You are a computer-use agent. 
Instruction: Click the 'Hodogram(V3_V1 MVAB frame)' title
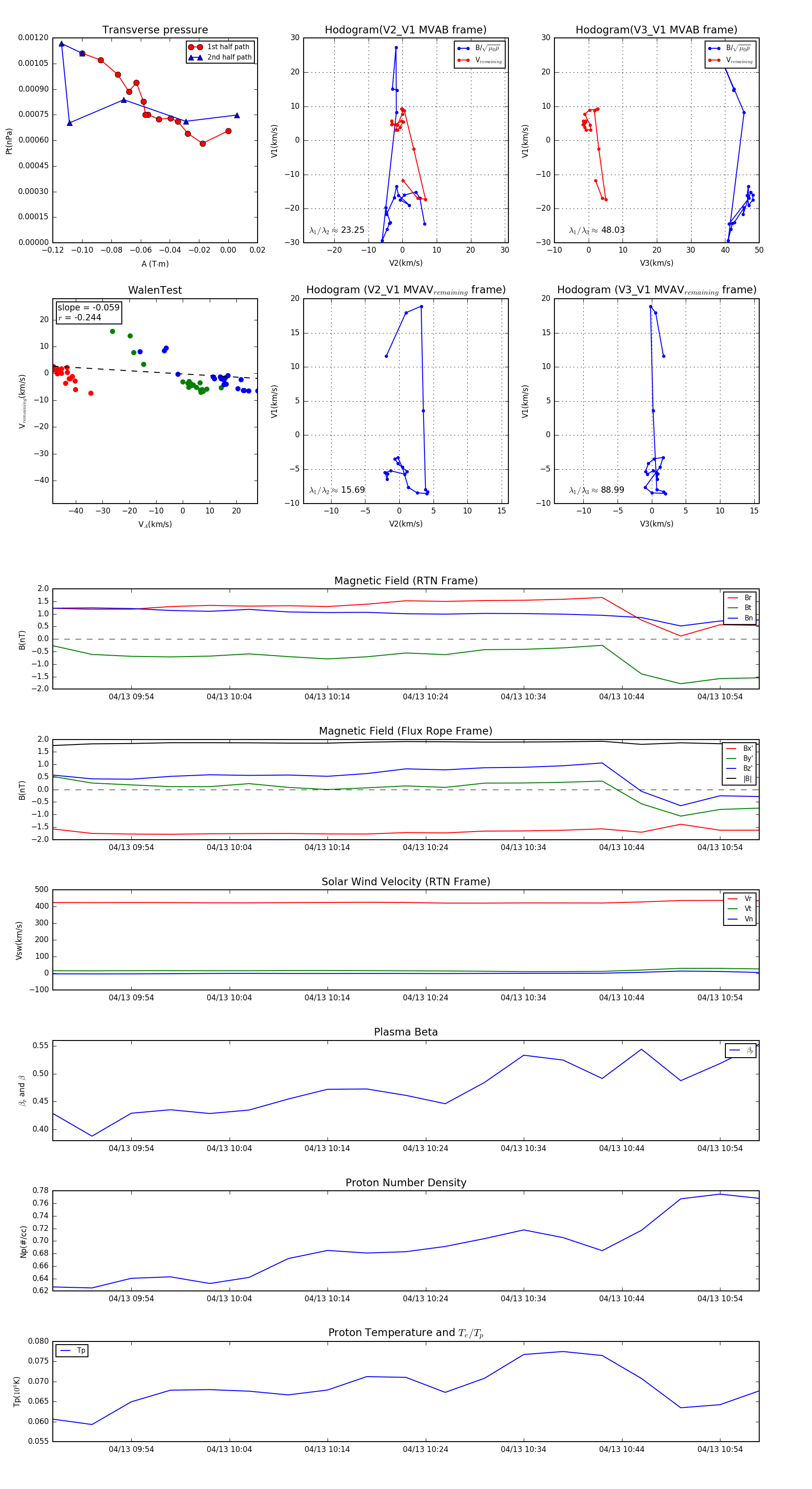tap(656, 30)
